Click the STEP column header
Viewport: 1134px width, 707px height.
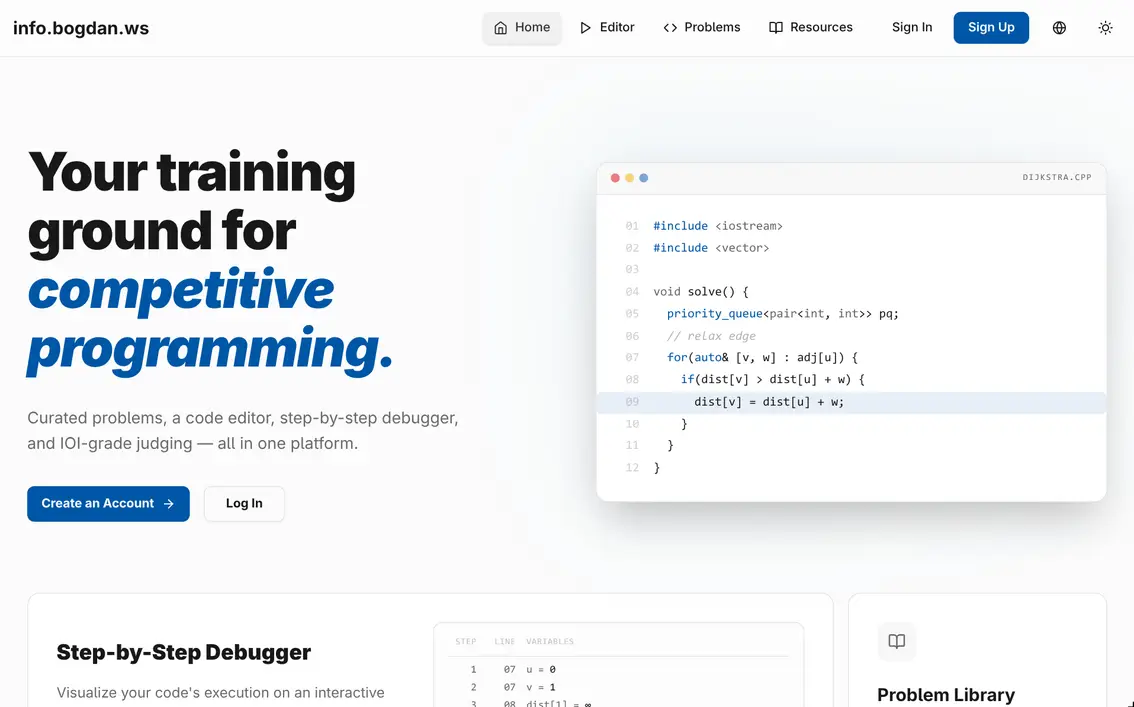(466, 641)
